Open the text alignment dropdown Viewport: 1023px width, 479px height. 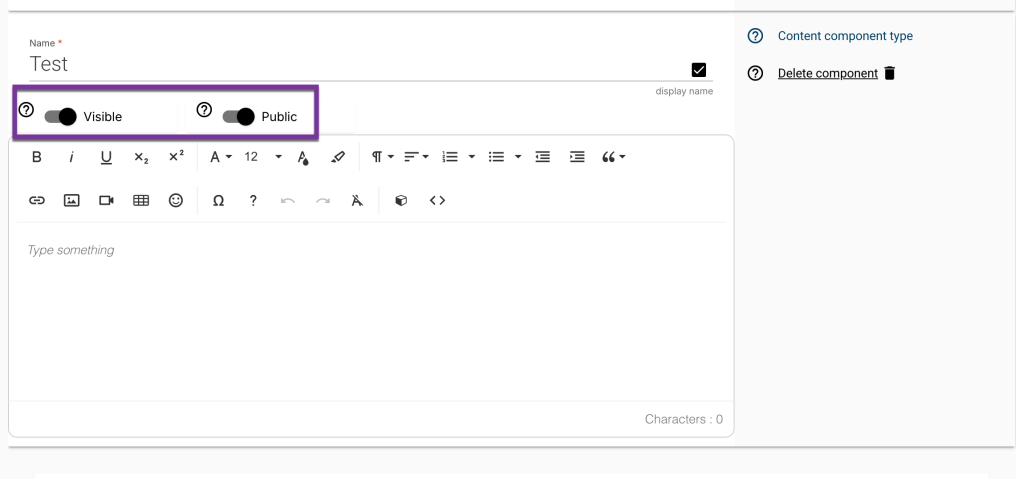pos(416,157)
